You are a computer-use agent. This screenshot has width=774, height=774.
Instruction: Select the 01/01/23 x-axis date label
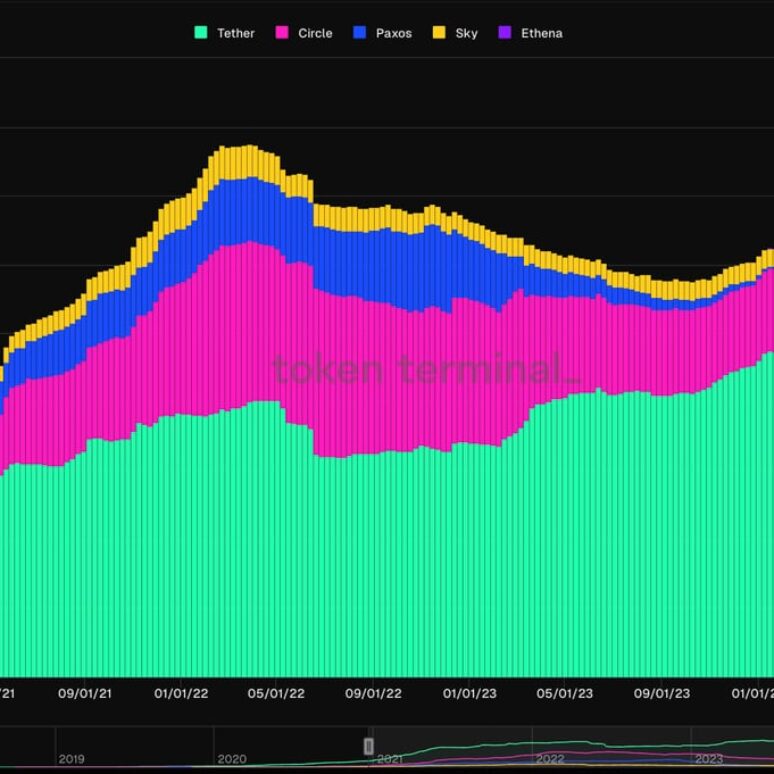pos(470,693)
